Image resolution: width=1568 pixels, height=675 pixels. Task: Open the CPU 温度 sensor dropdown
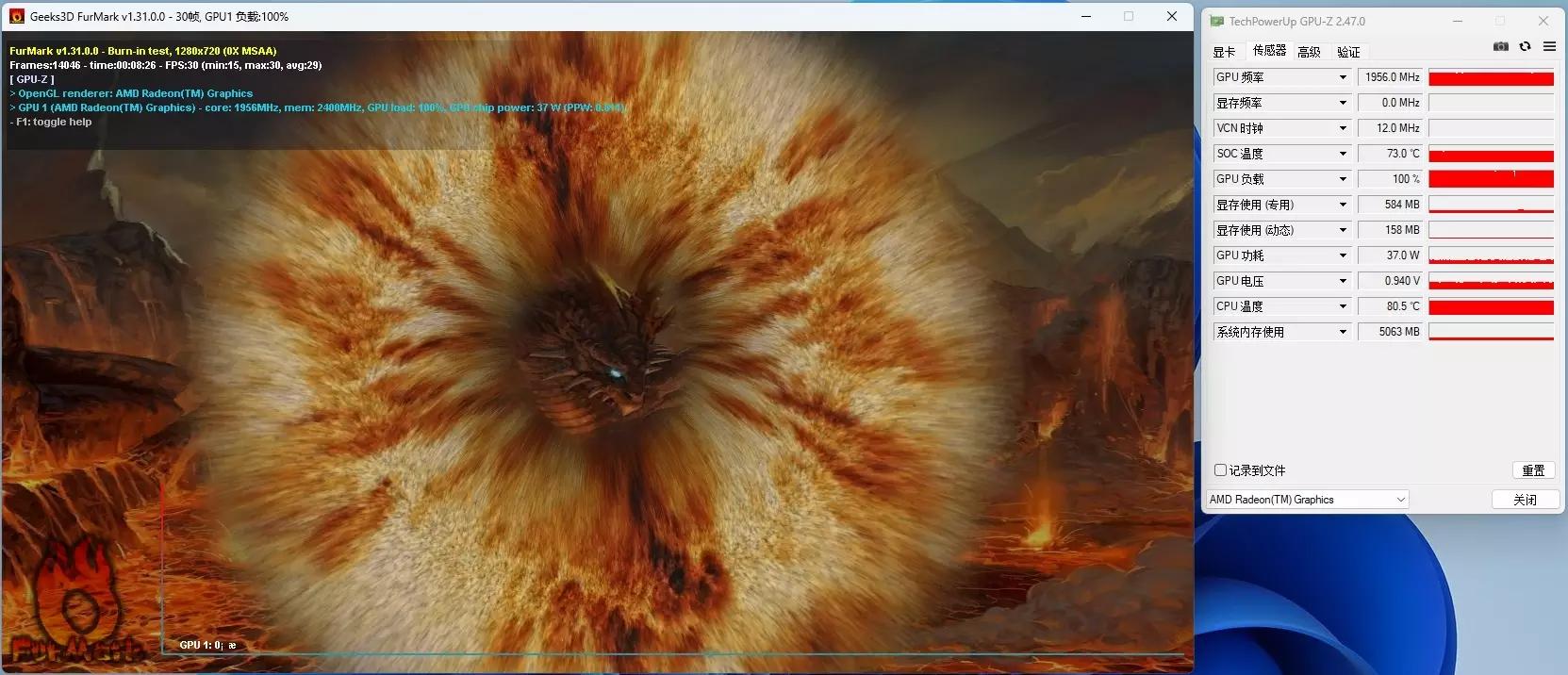pos(1343,306)
